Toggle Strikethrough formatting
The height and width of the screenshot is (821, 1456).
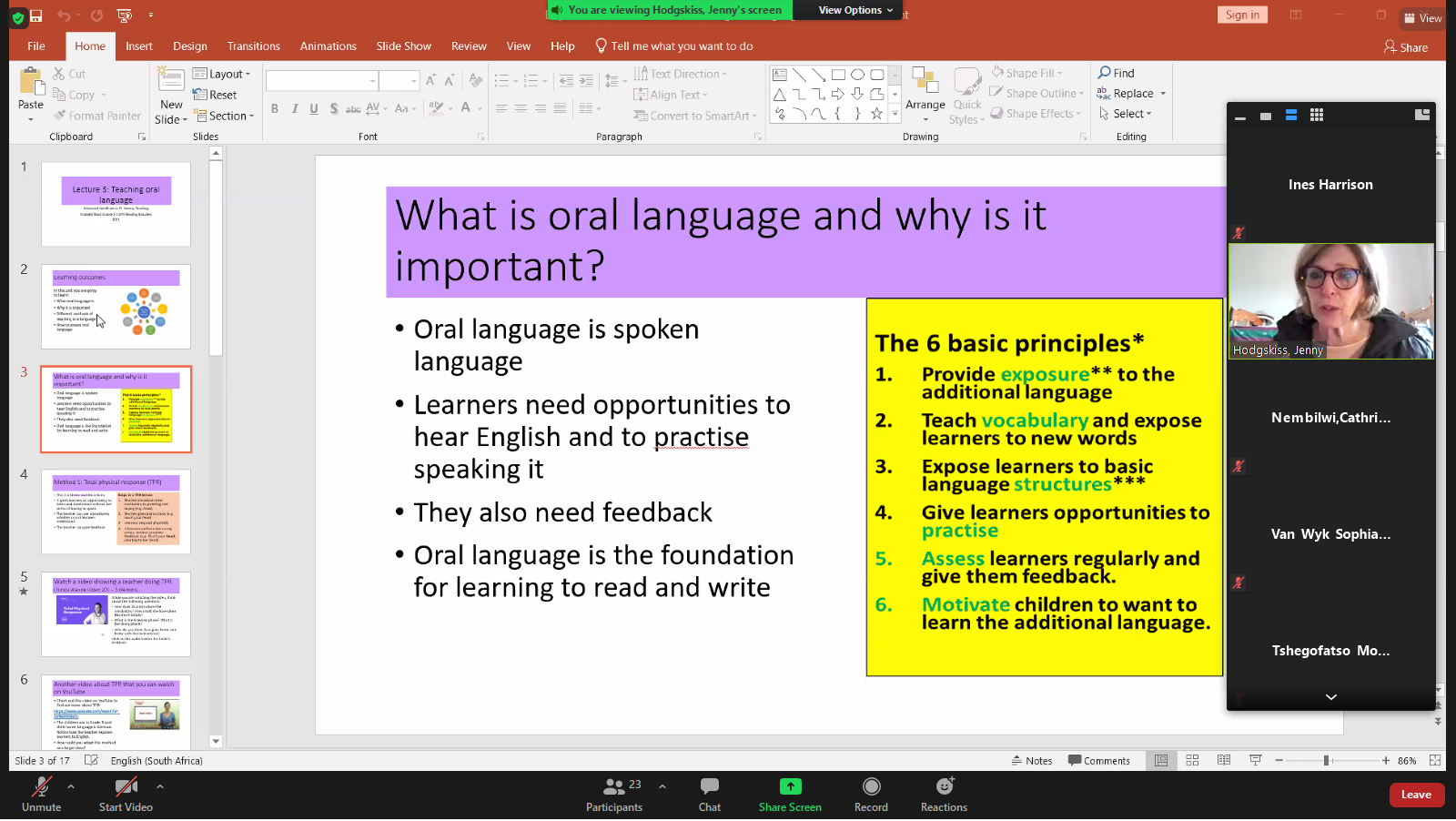pos(353,108)
